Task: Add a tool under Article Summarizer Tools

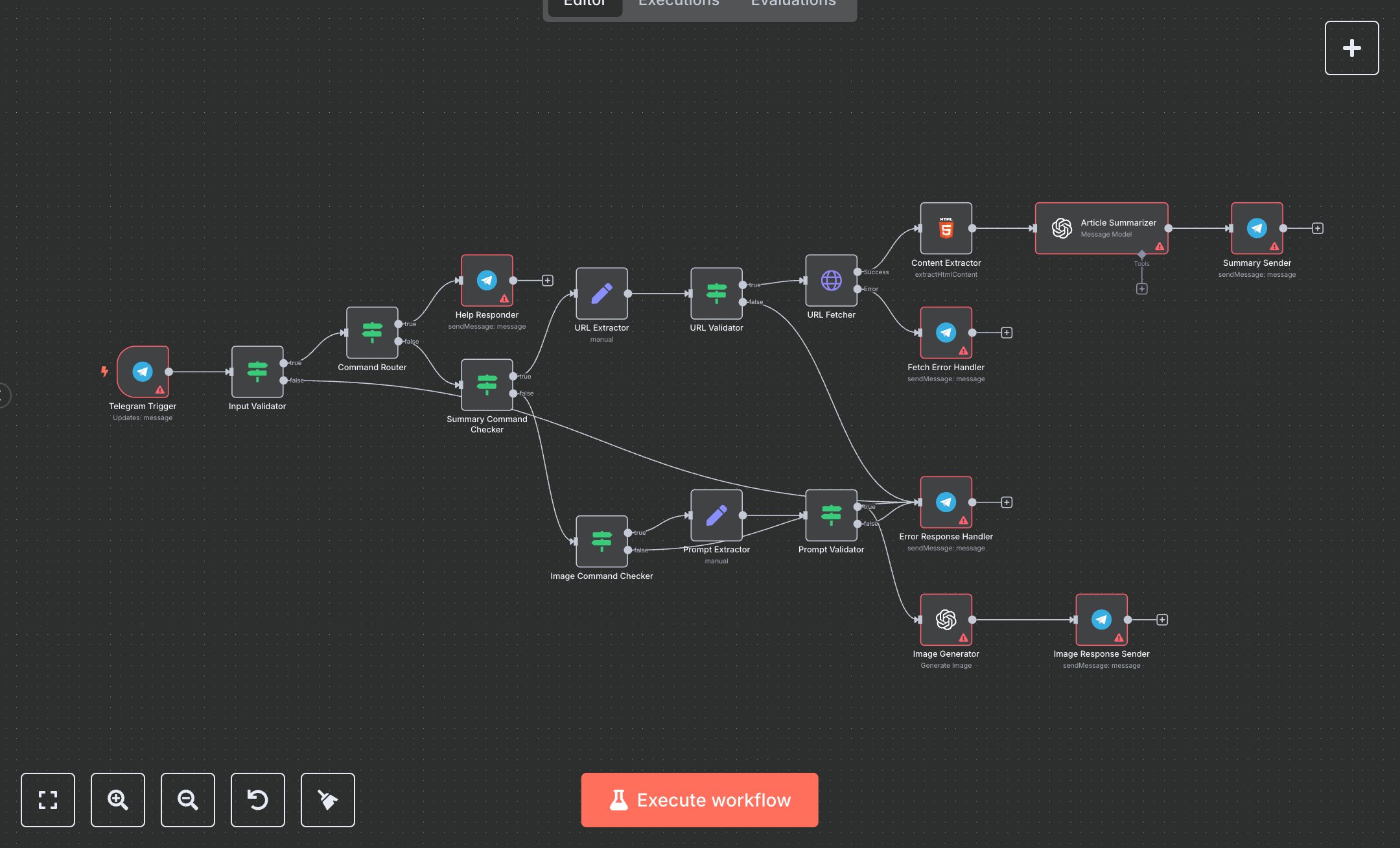Action: 1142,289
